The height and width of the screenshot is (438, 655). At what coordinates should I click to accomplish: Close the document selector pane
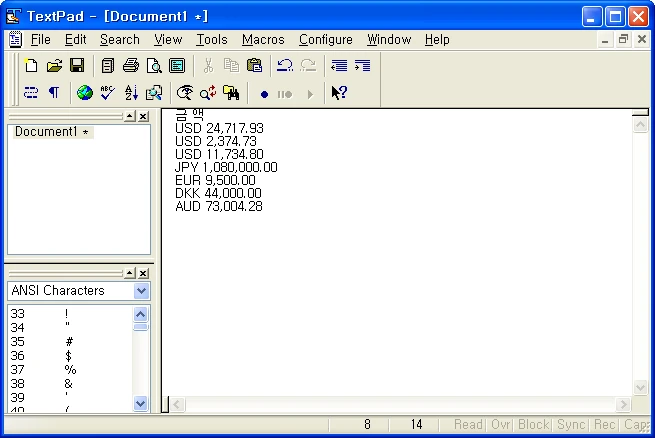[143, 116]
